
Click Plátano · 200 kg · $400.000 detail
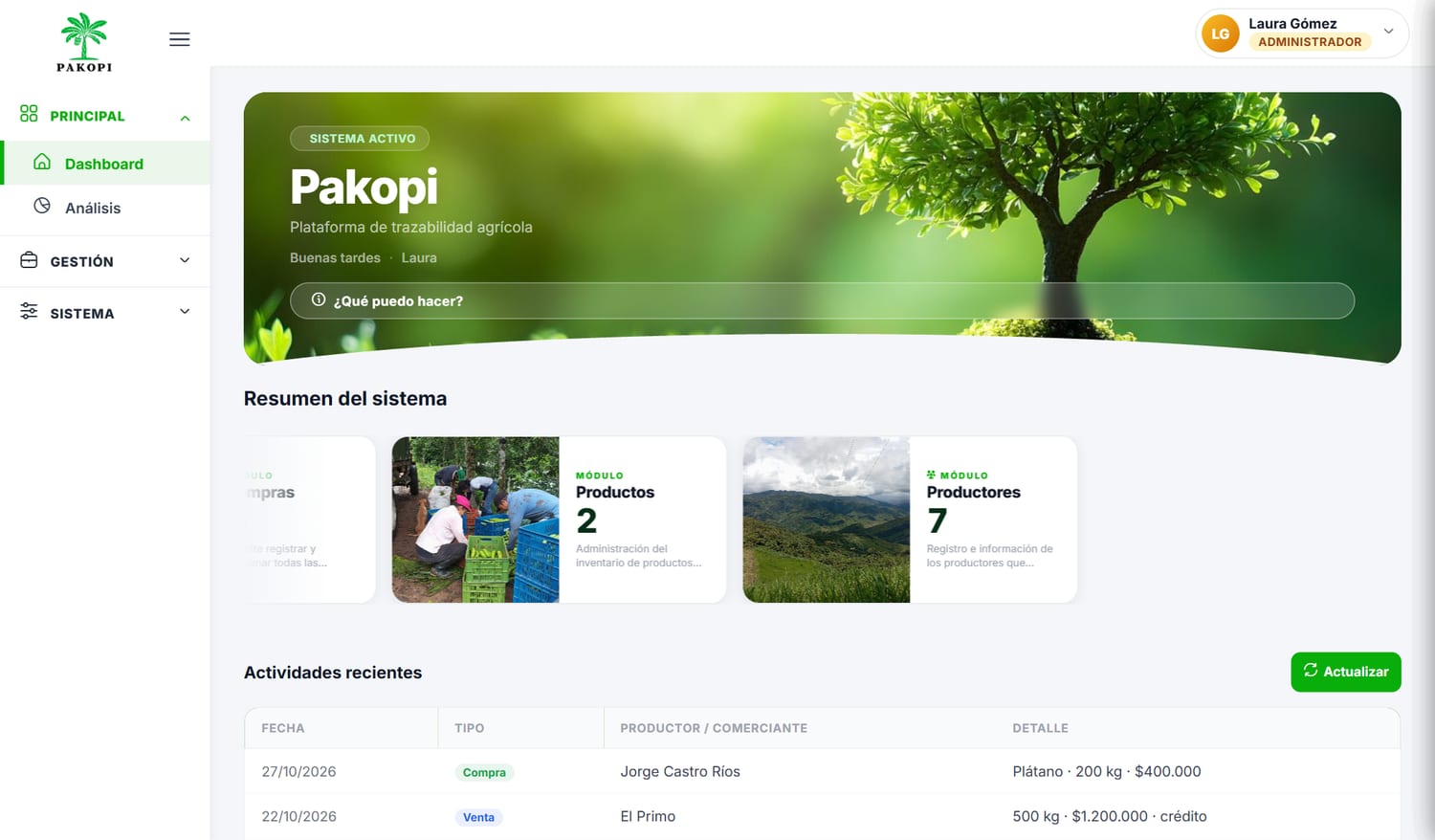(1107, 771)
